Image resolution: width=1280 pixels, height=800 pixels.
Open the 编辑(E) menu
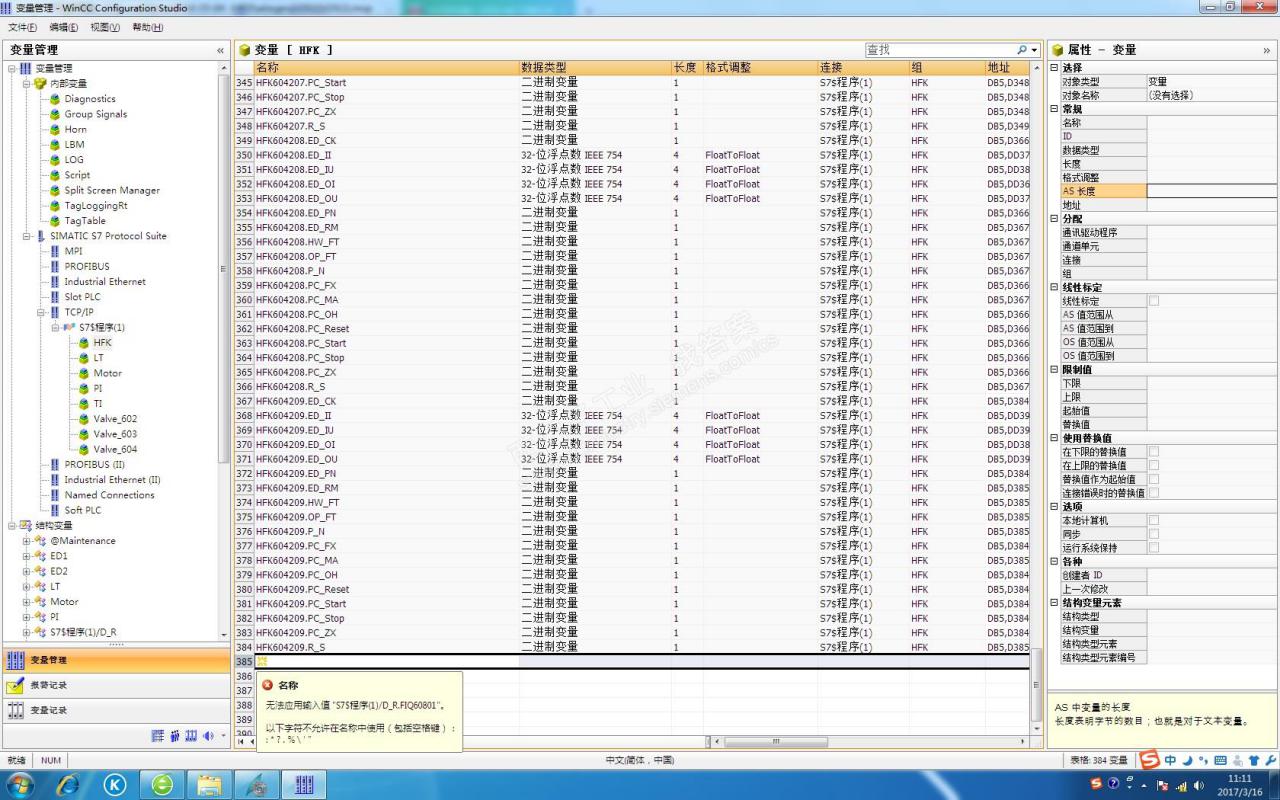tap(64, 27)
